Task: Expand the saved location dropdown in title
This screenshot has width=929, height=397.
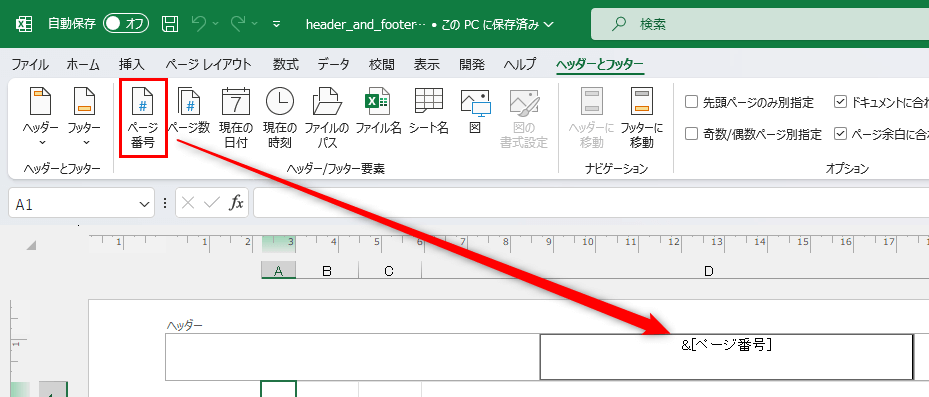Action: [x=548, y=24]
